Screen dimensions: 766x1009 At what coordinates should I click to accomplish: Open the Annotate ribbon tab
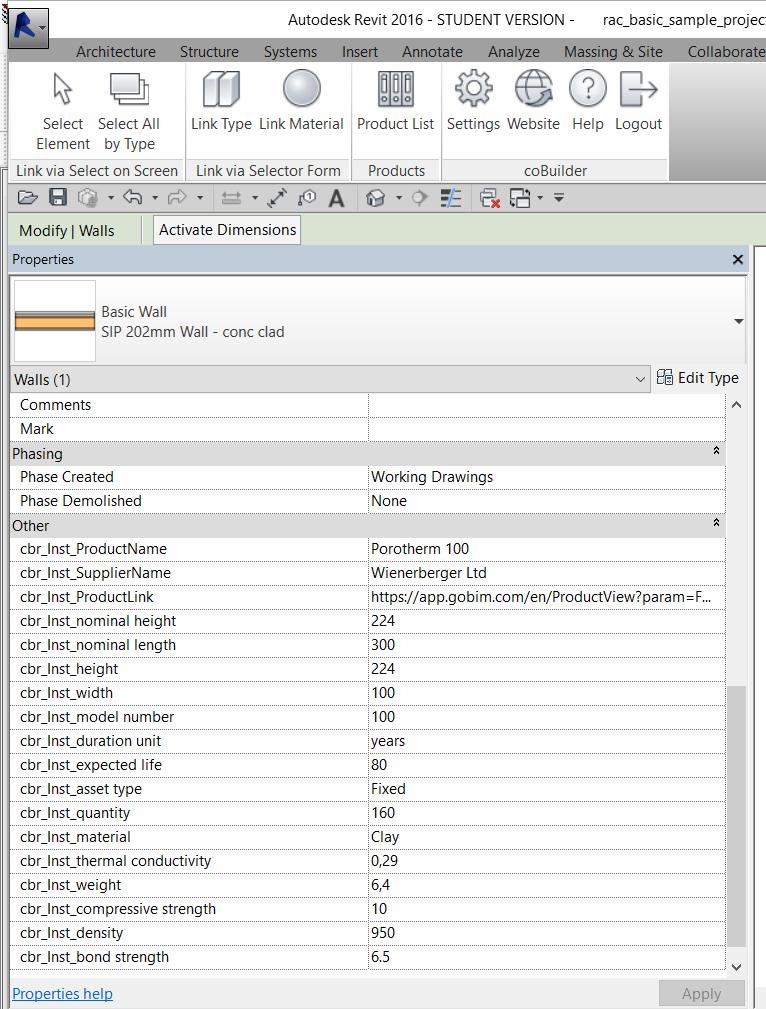(x=432, y=51)
